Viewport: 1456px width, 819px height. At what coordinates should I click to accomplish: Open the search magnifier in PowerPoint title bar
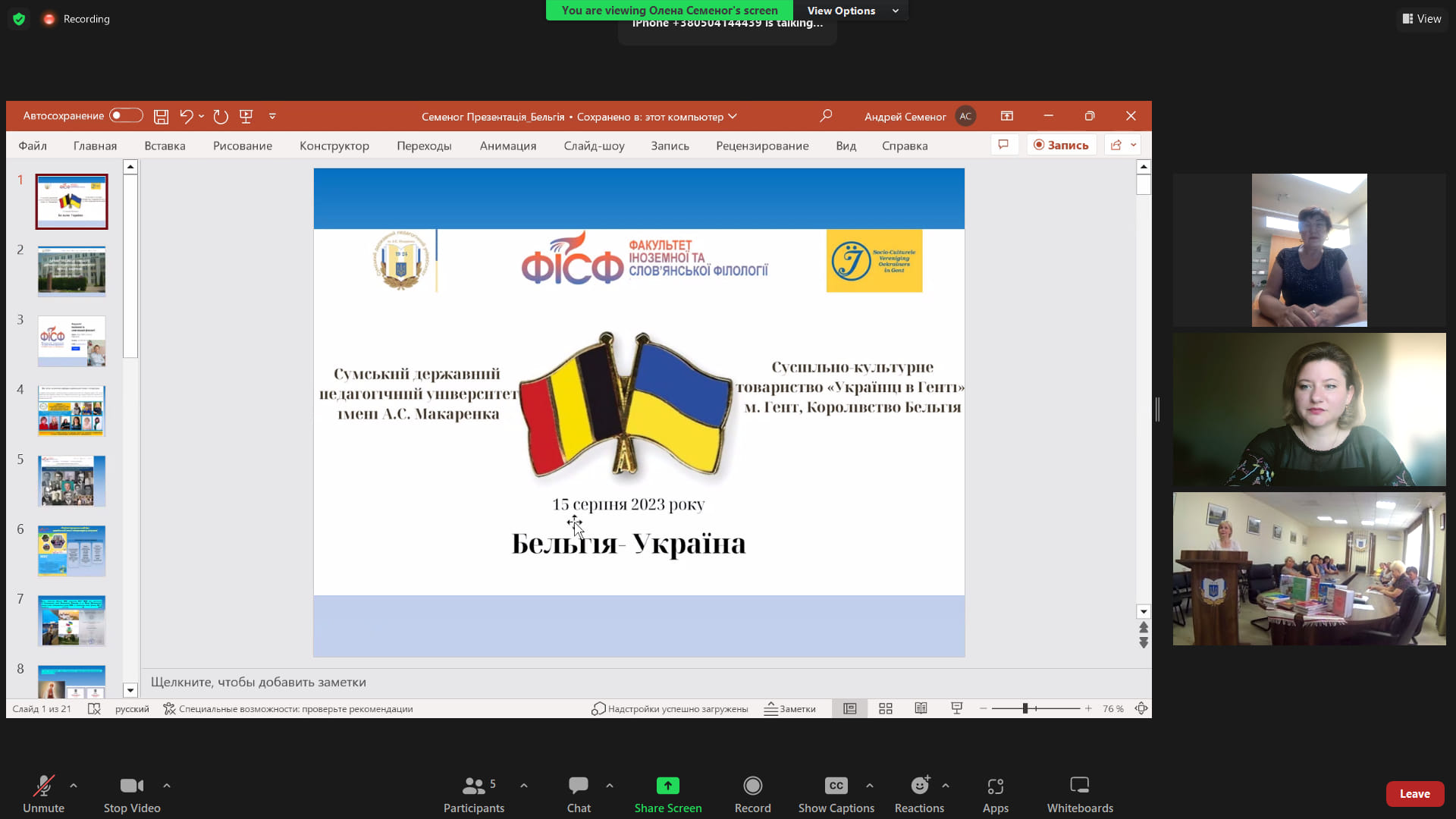pos(826,116)
